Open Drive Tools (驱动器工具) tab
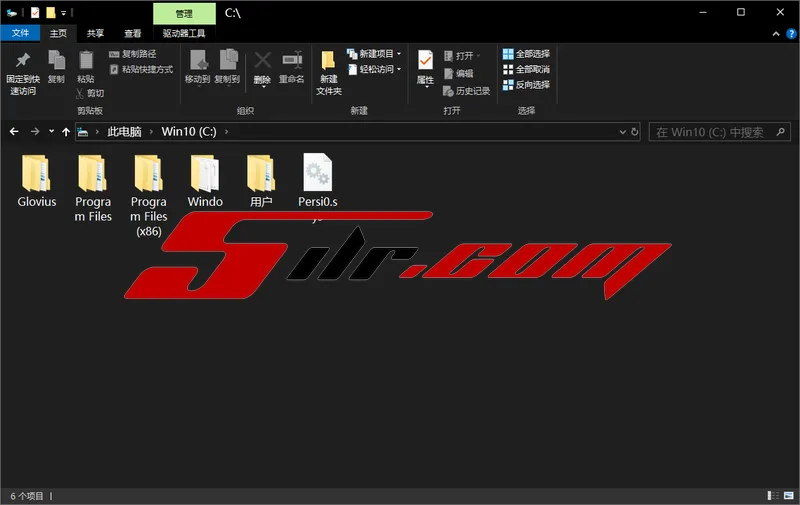Screen dimensions: 800x505 184,33
